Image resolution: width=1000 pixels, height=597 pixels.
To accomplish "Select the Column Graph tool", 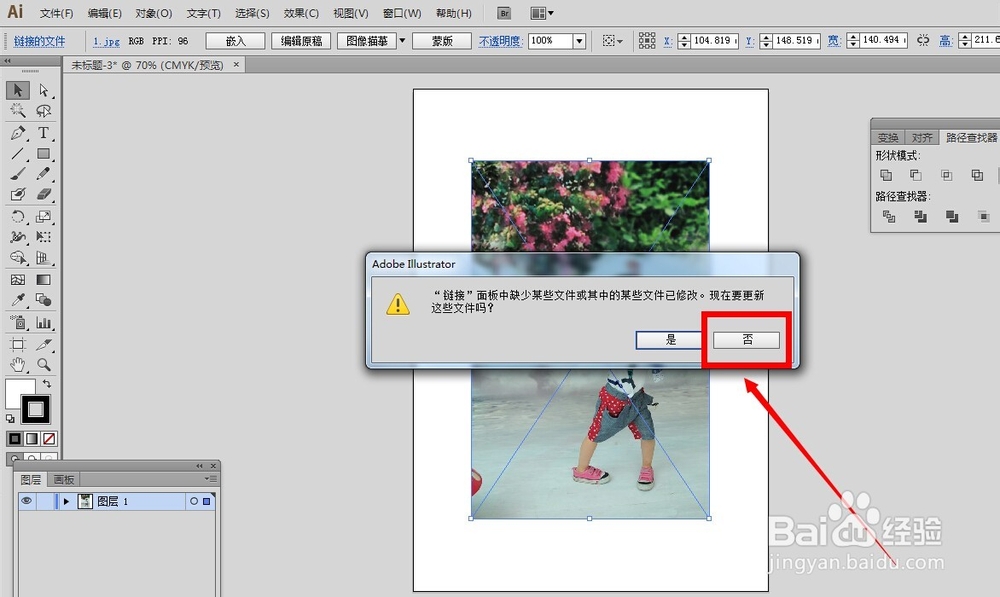I will point(43,323).
